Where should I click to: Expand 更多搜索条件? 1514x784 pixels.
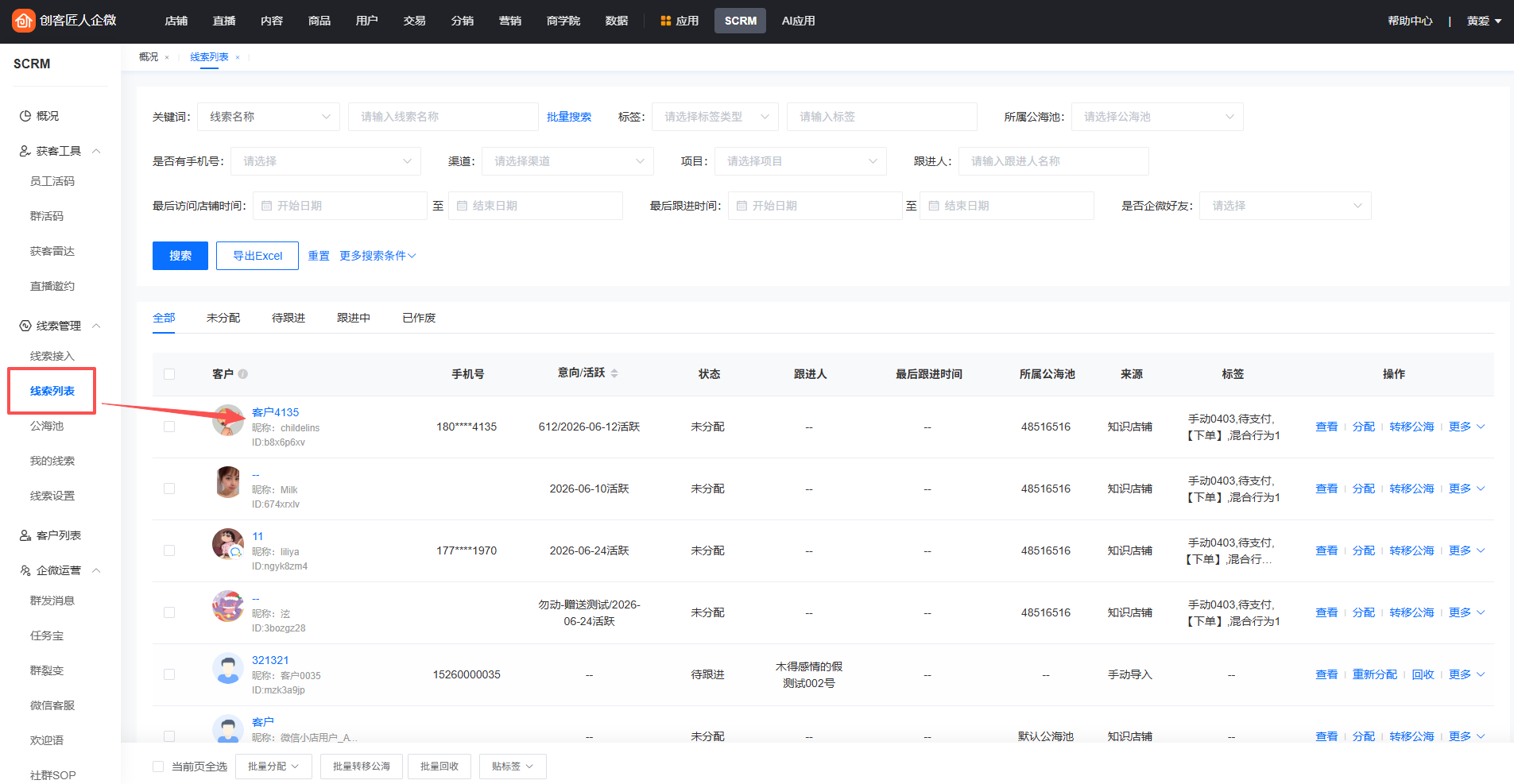[378, 256]
